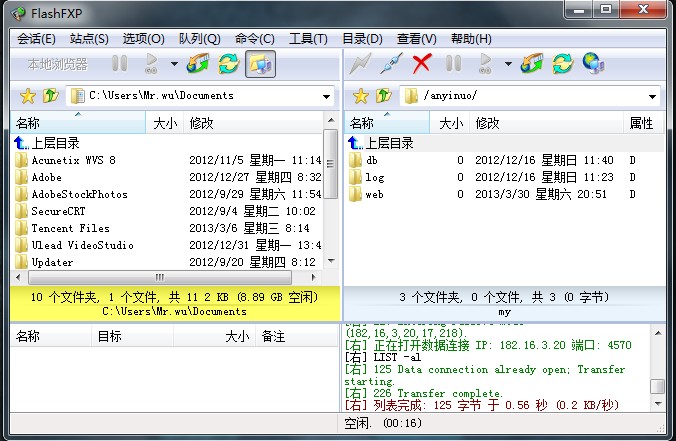The width and height of the screenshot is (676, 441).
Task: Refresh the remote /anyinuo/ file list
Action: pos(563,64)
